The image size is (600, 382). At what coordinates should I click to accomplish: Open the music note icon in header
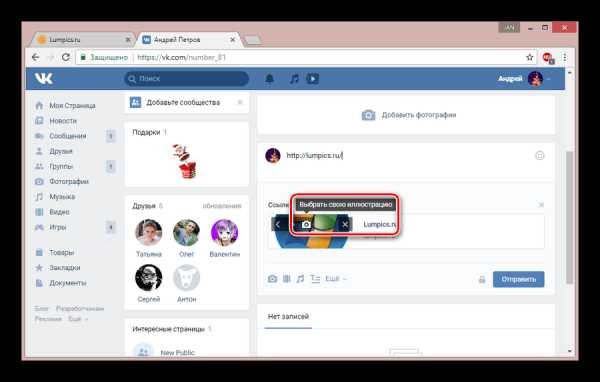click(294, 79)
